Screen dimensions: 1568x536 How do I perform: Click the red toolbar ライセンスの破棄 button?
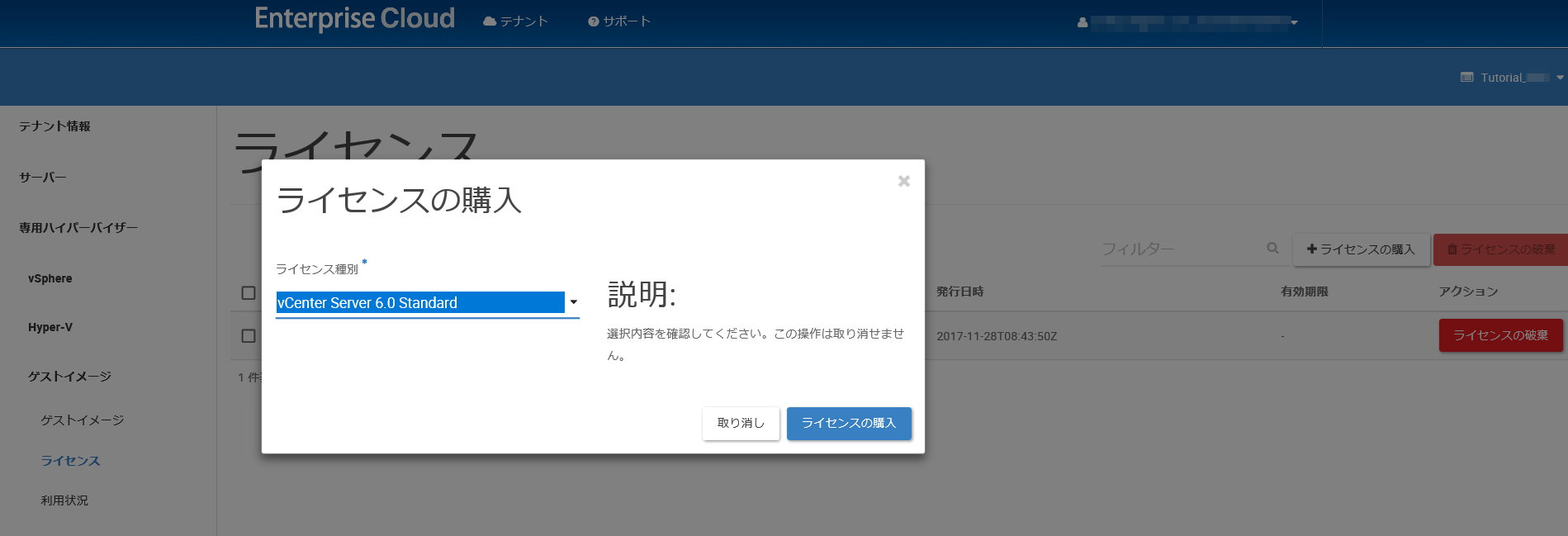click(x=1500, y=249)
